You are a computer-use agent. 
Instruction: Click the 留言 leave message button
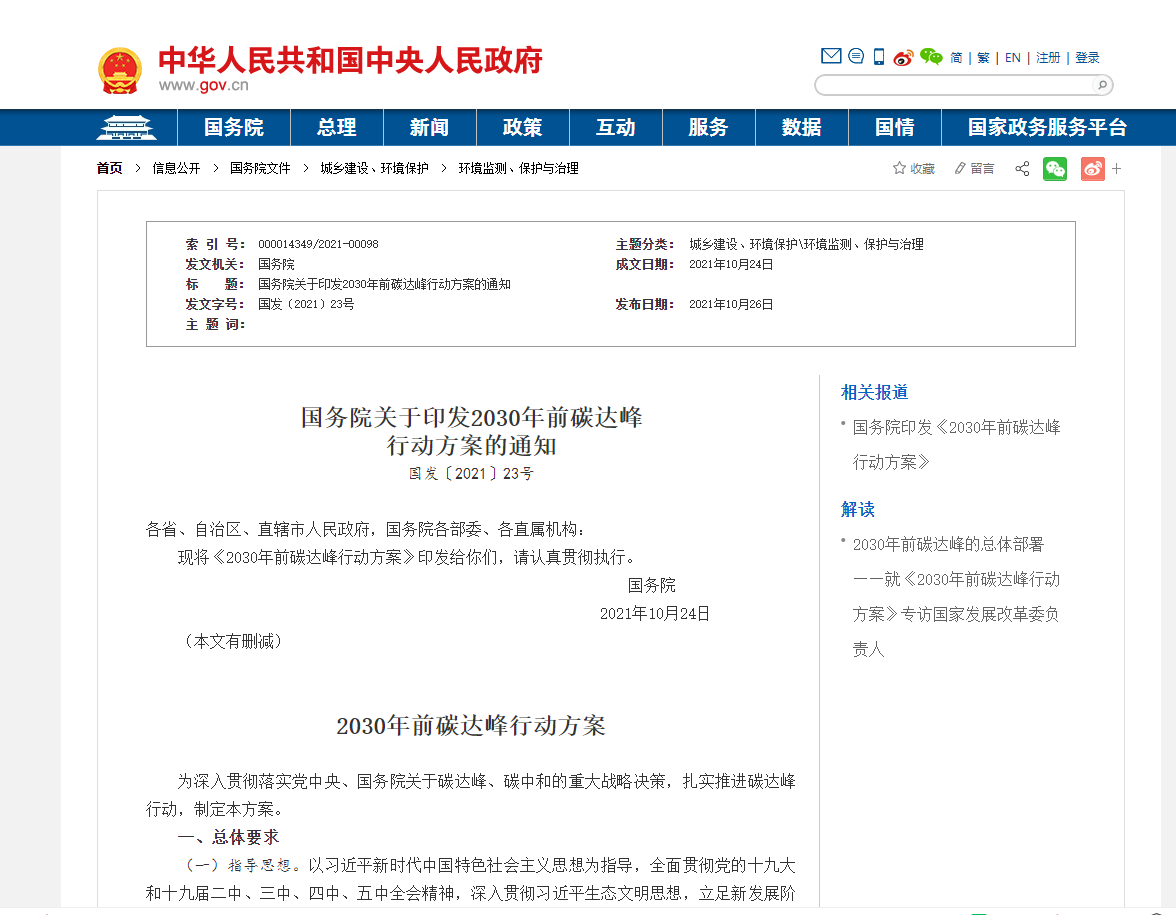pos(975,169)
